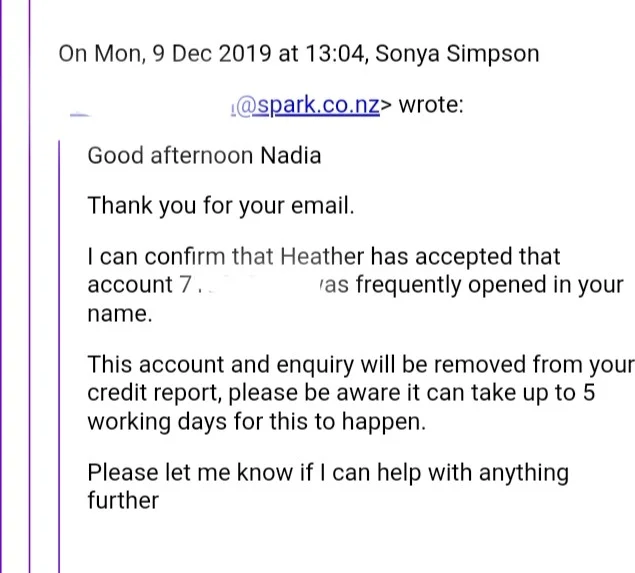The image size is (635, 573).
Task: Click the word 'wrote:' after the email
Action: pos(431,106)
